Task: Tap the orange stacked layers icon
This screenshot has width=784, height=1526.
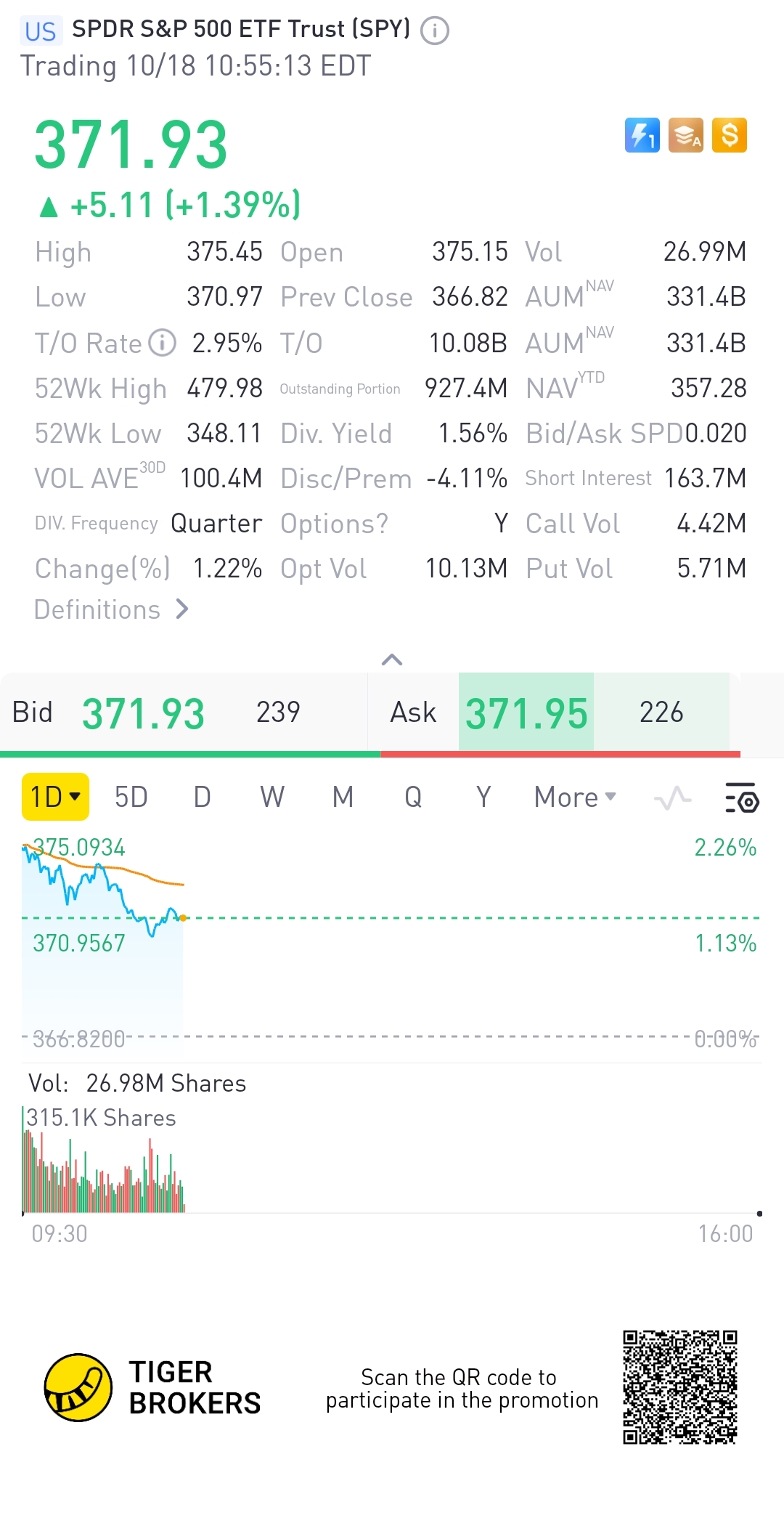Action: 686,135
